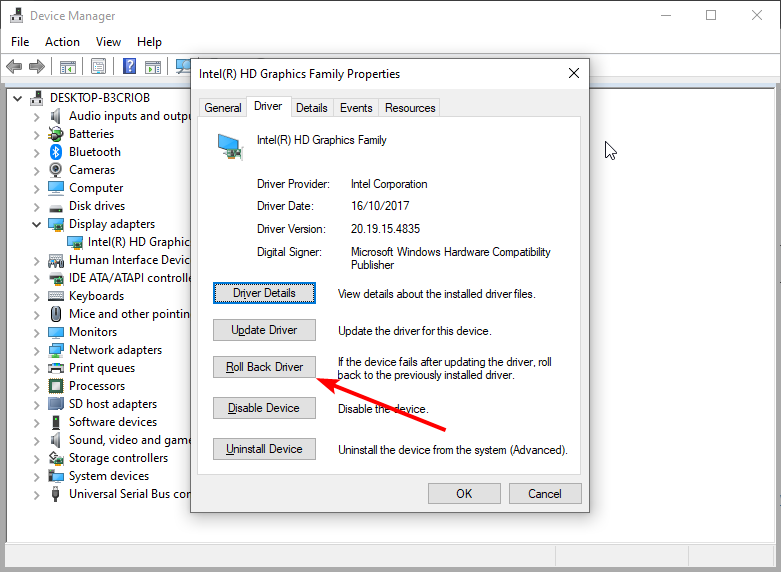Switch to the Resources tab
This screenshot has height=572, width=781.
[410, 108]
